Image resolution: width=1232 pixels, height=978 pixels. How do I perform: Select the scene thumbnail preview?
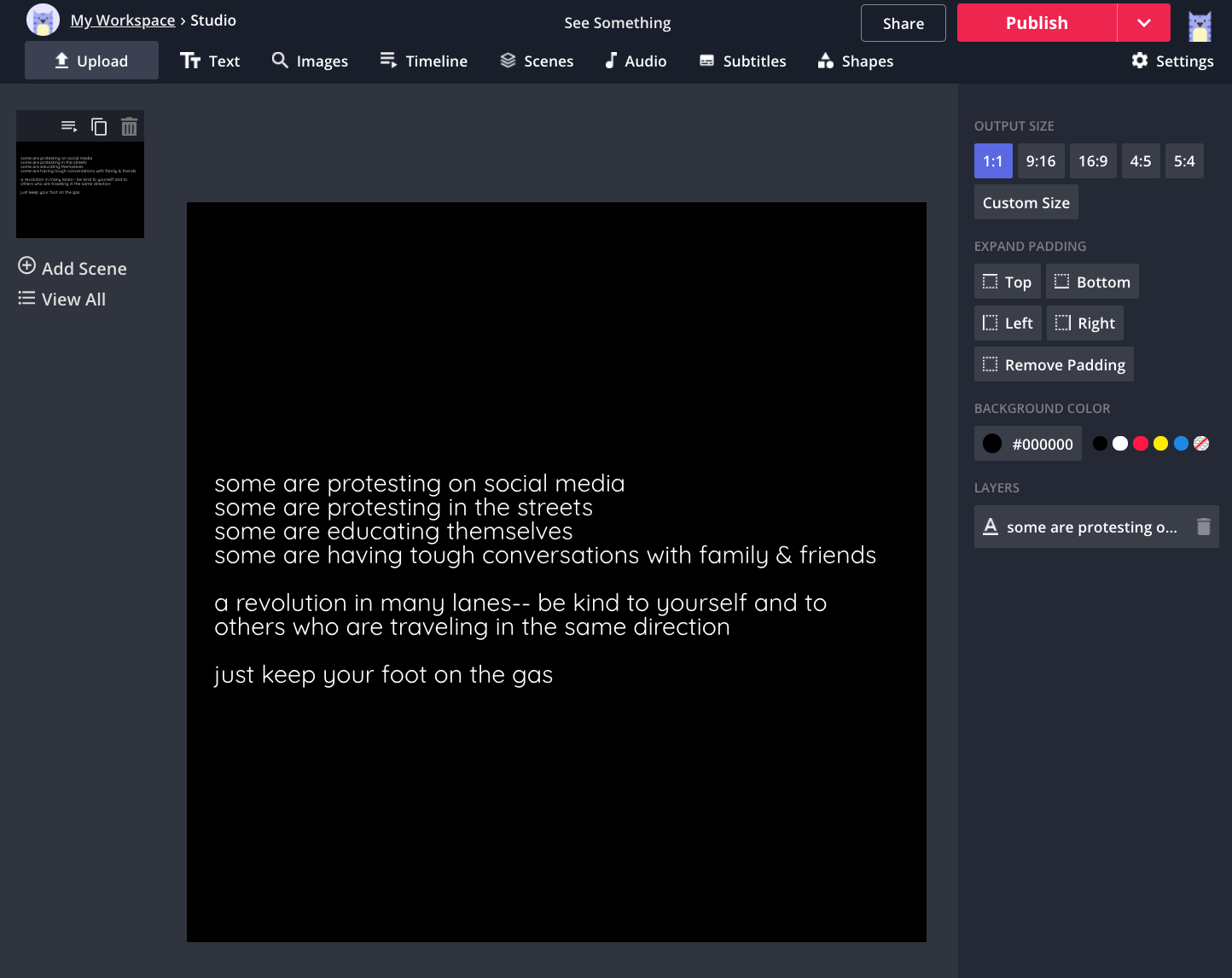[80, 189]
